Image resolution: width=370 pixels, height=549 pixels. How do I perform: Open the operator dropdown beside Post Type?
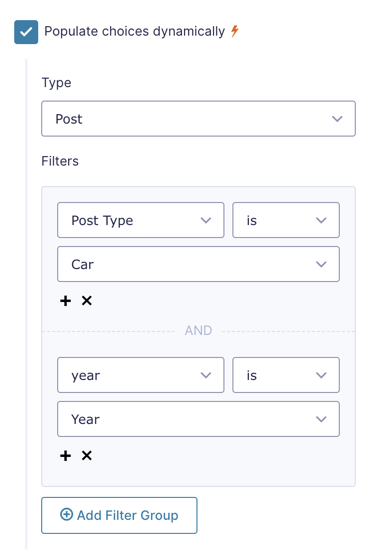click(286, 220)
